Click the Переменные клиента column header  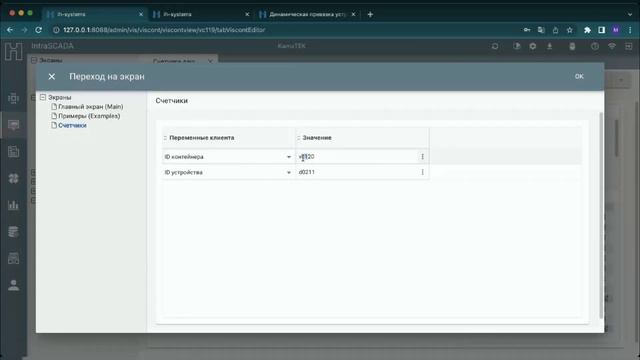pos(202,138)
